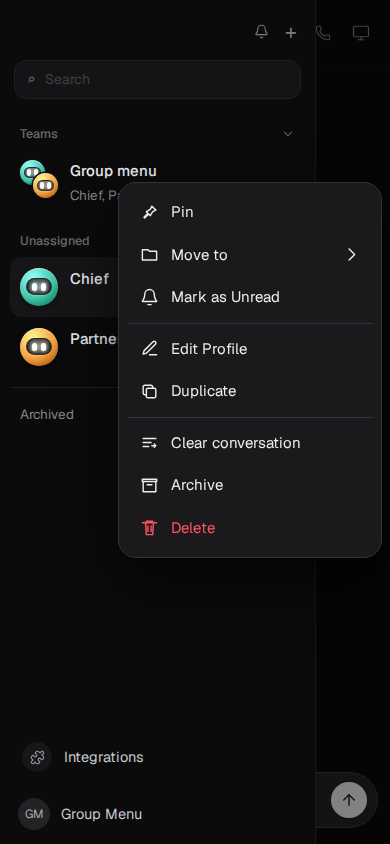Collapse the Teams section chevron
The width and height of the screenshot is (390, 844).
[x=288, y=134]
